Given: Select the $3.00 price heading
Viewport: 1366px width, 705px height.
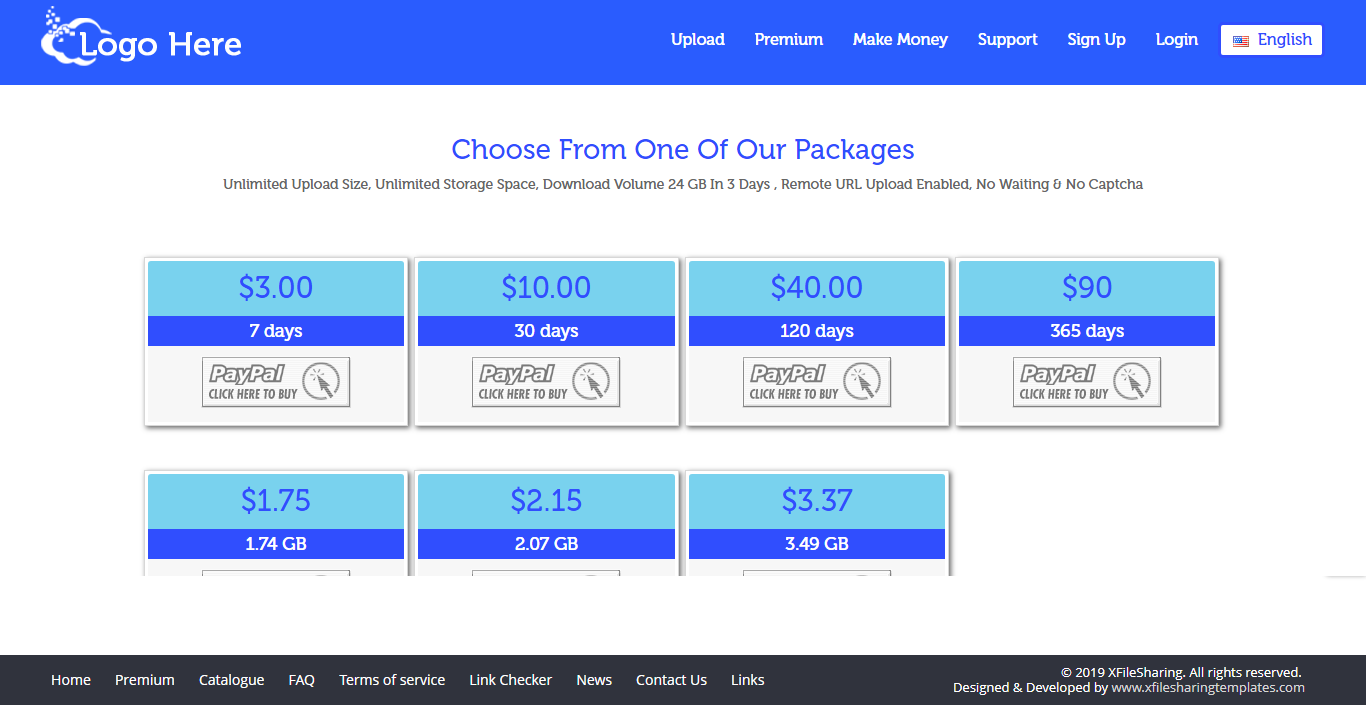Looking at the screenshot, I should (276, 288).
